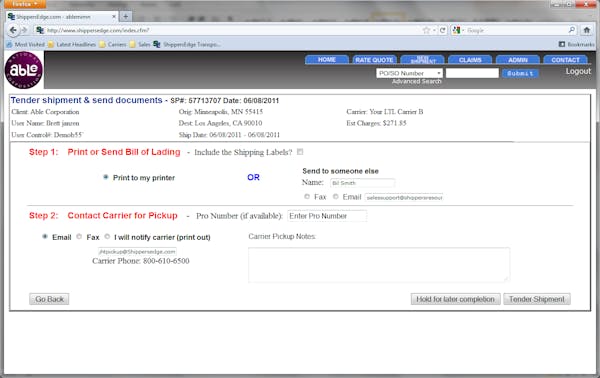Click the browser back arrow button
The width and height of the screenshot is (600, 378).
[x=13, y=30]
